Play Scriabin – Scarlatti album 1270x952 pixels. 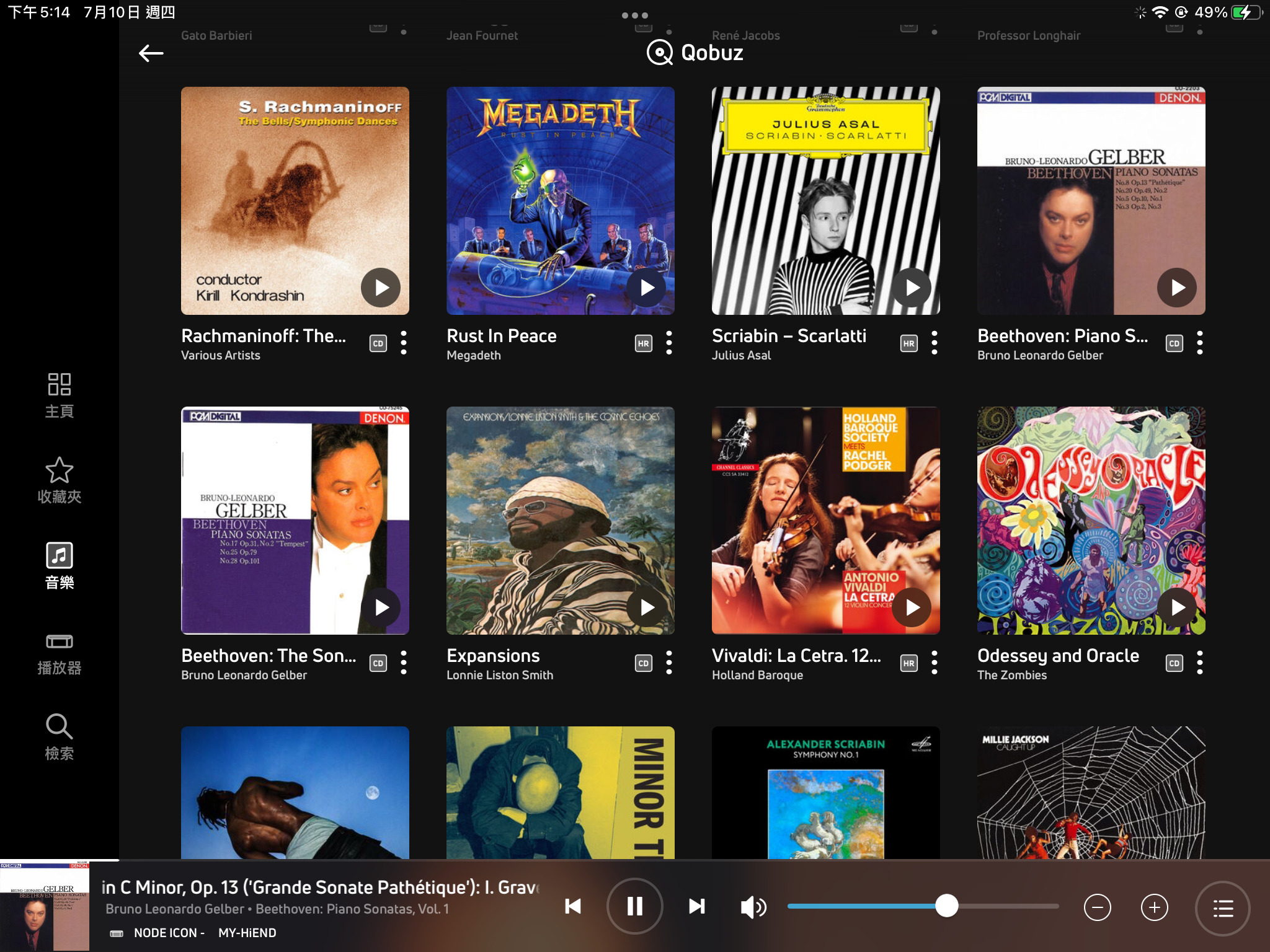912,288
